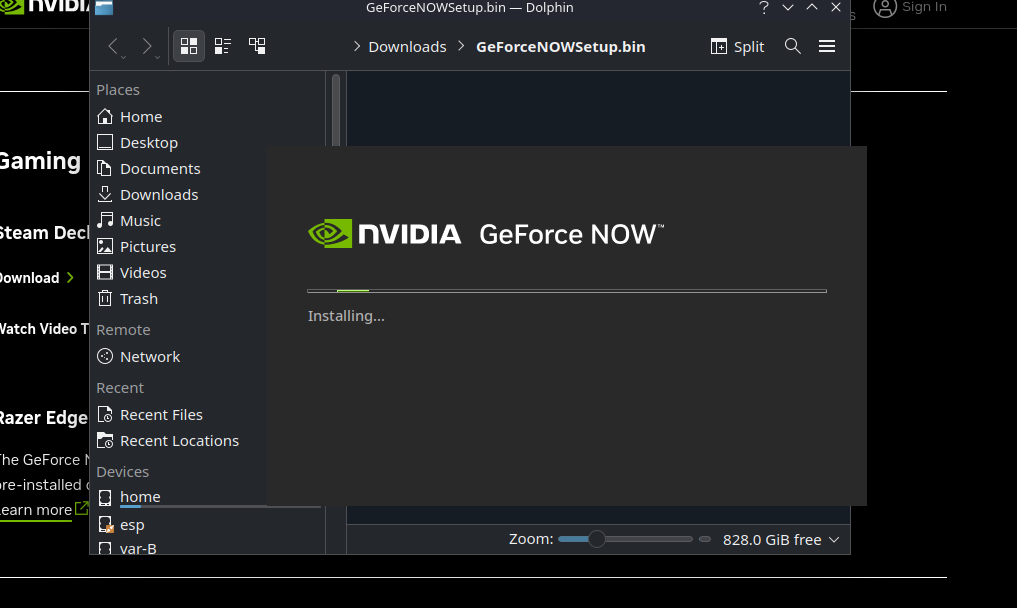
Task: Click the Trash icon in Places
Action: pos(105,298)
